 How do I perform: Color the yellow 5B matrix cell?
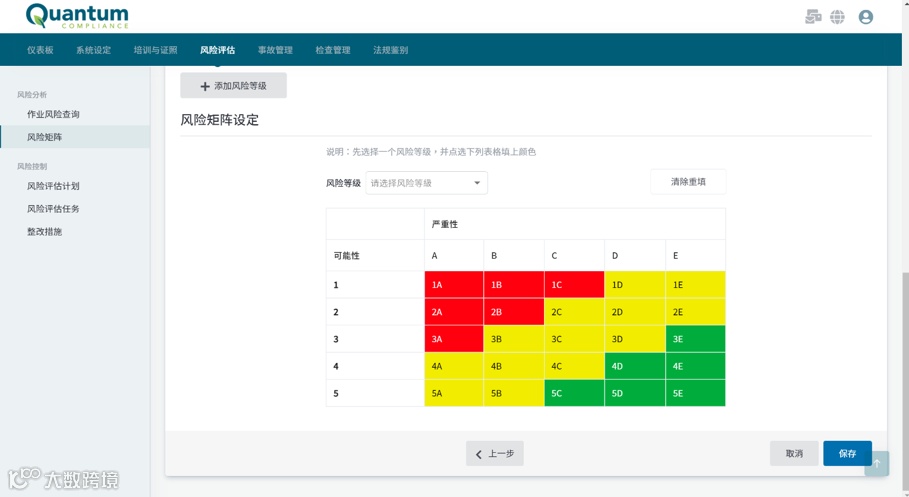pos(514,393)
